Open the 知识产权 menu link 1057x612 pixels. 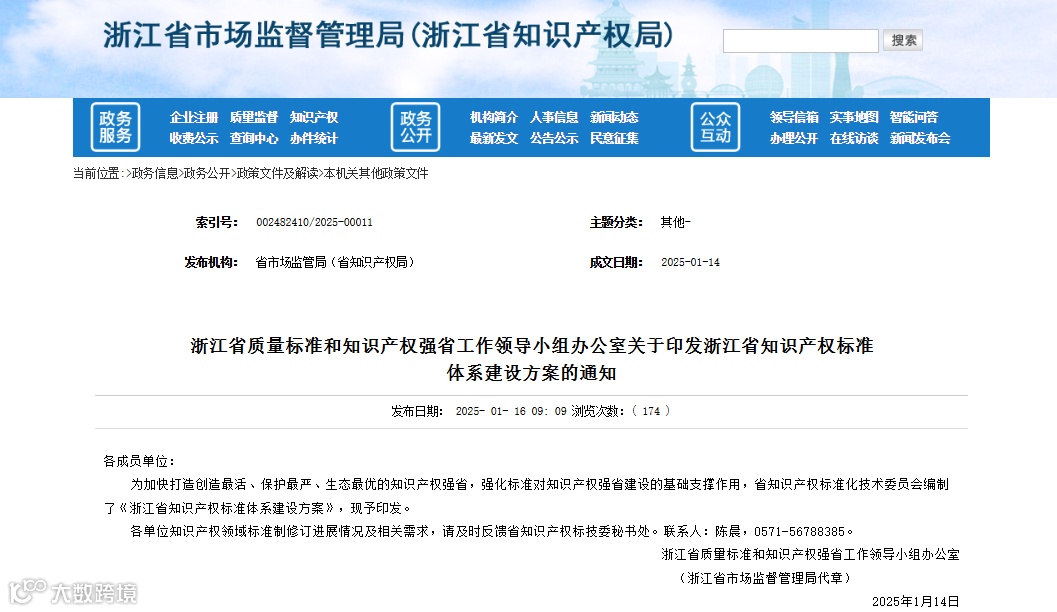coord(313,117)
